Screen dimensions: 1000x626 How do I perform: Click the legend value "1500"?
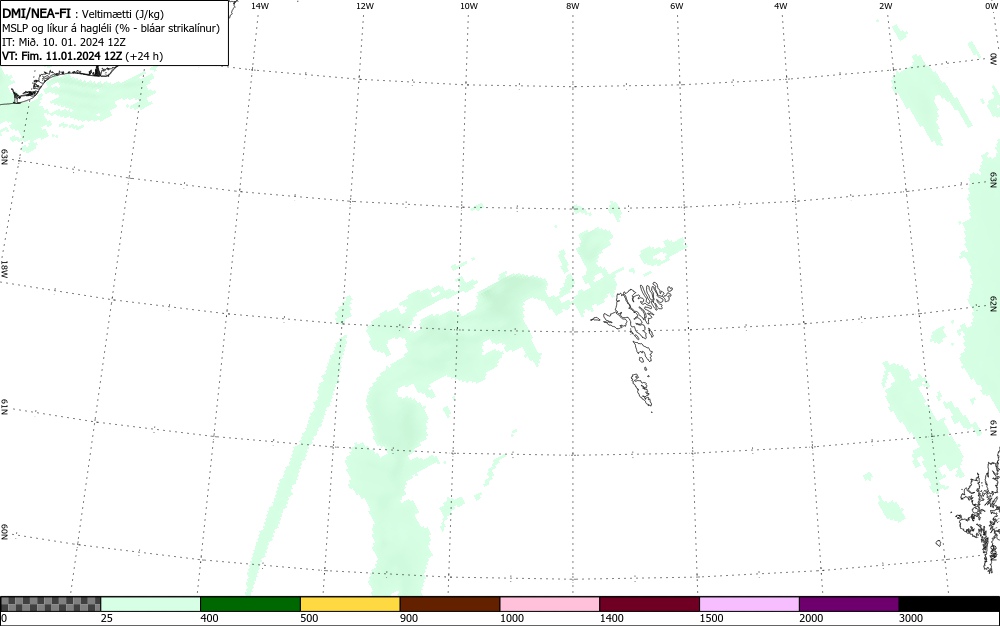(711, 618)
